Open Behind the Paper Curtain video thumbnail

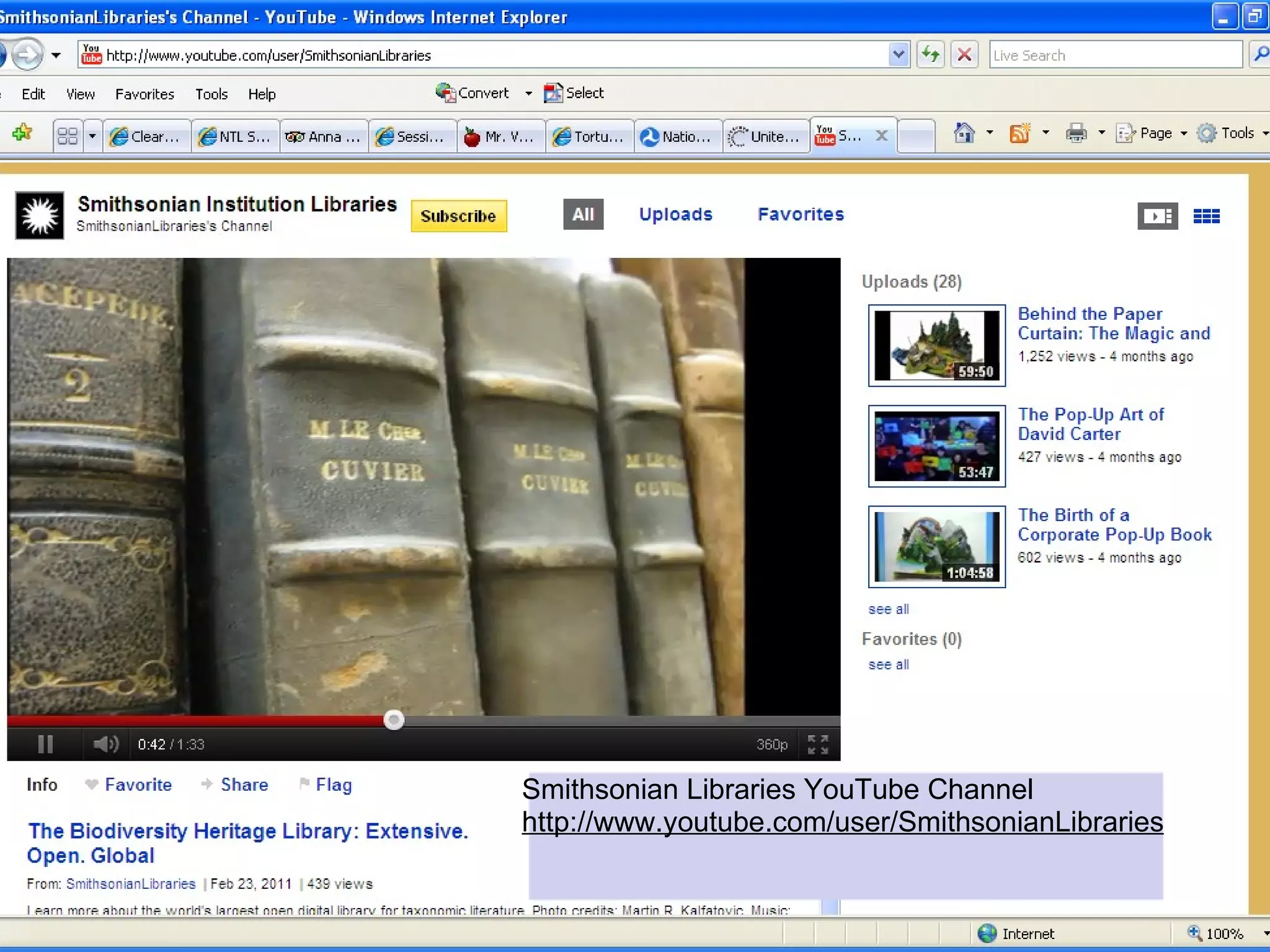pyautogui.click(x=936, y=345)
